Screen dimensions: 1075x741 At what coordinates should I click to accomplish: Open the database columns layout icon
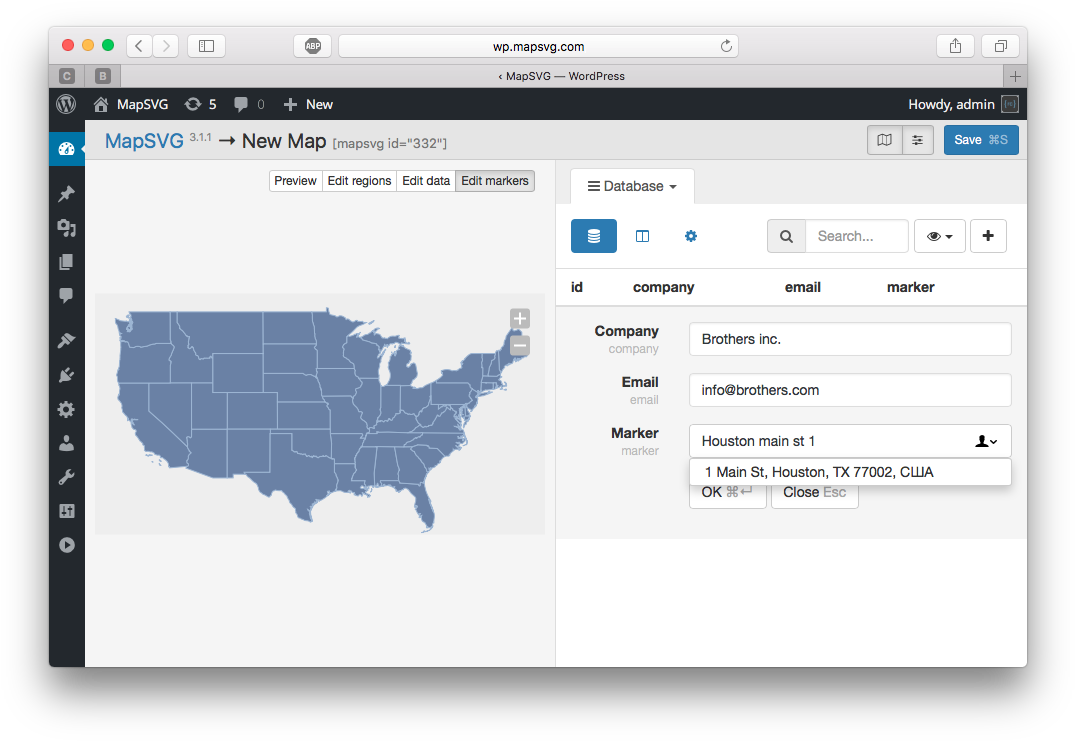[642, 236]
